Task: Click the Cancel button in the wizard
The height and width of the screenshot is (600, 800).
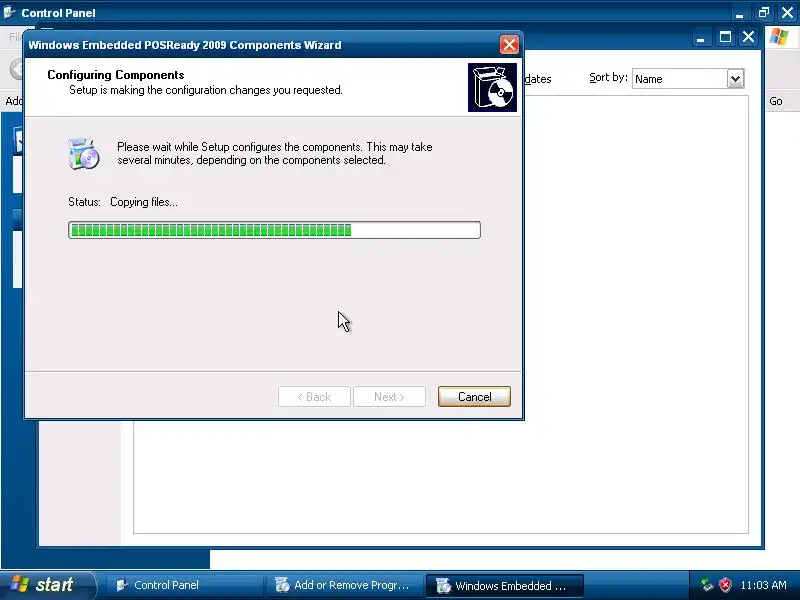Action: (474, 396)
